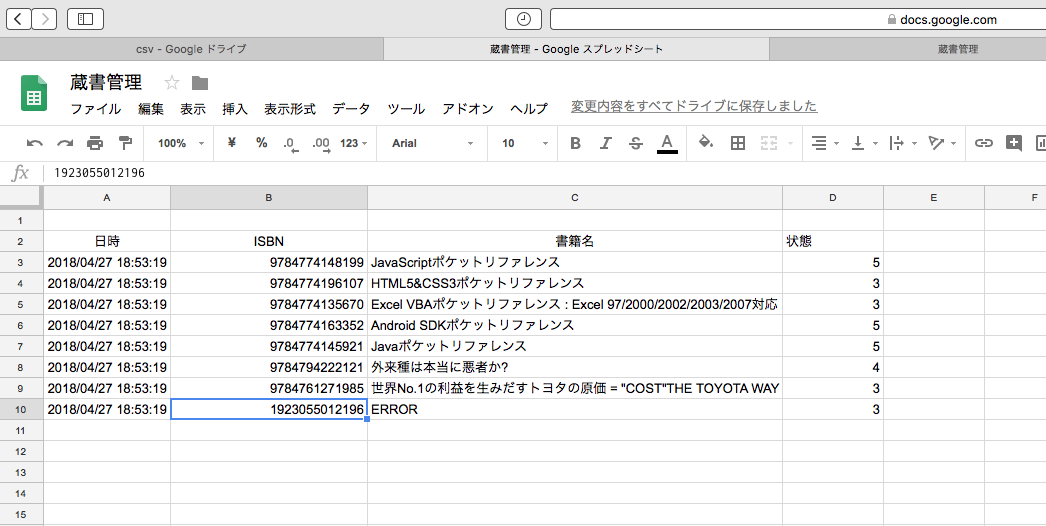Open the text color picker
Screen dimensions: 1046x526
pyautogui.click(x=667, y=143)
